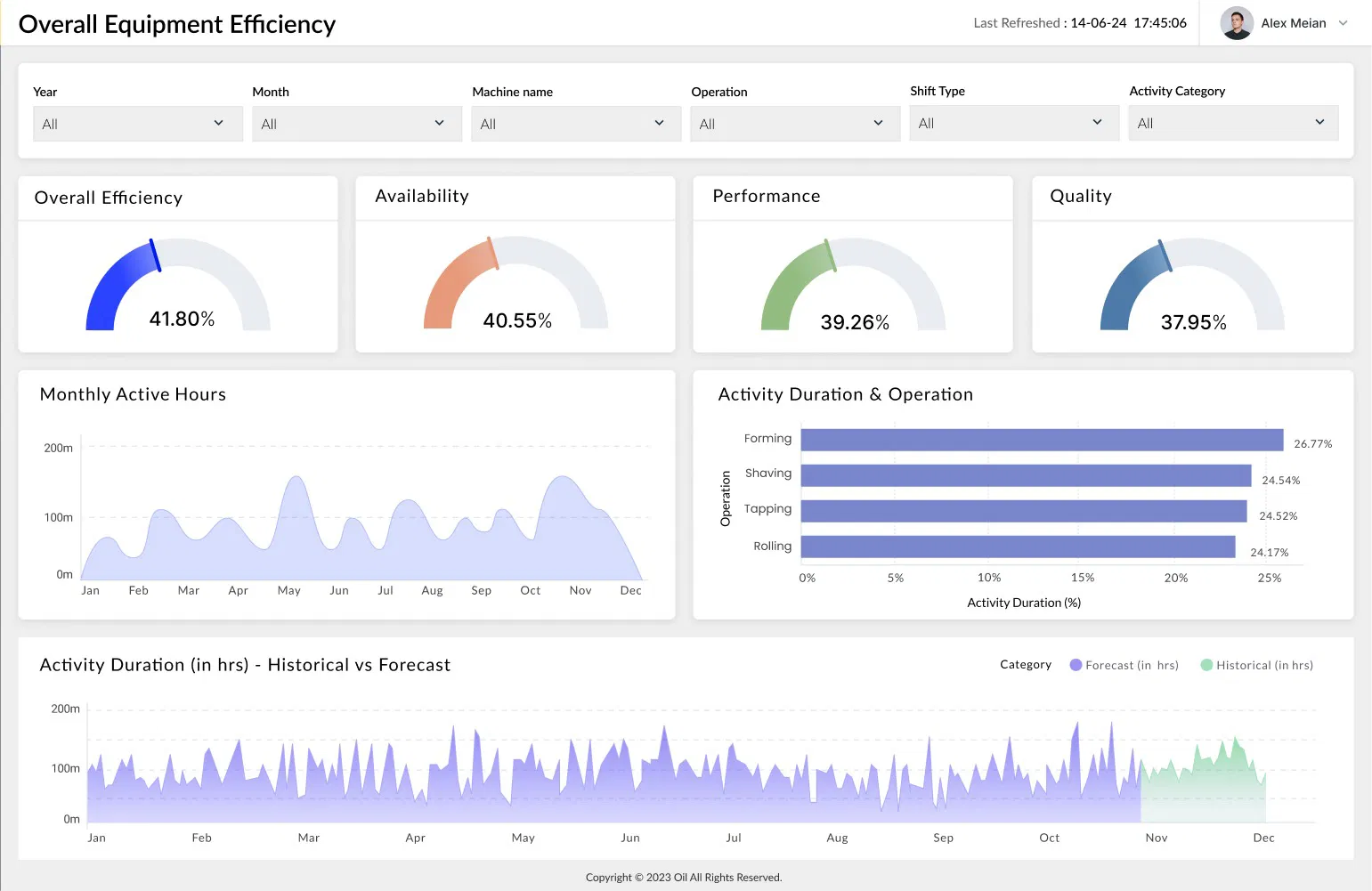
Task: Toggle the Historical (in hrs) legend item
Action: 1256,665
